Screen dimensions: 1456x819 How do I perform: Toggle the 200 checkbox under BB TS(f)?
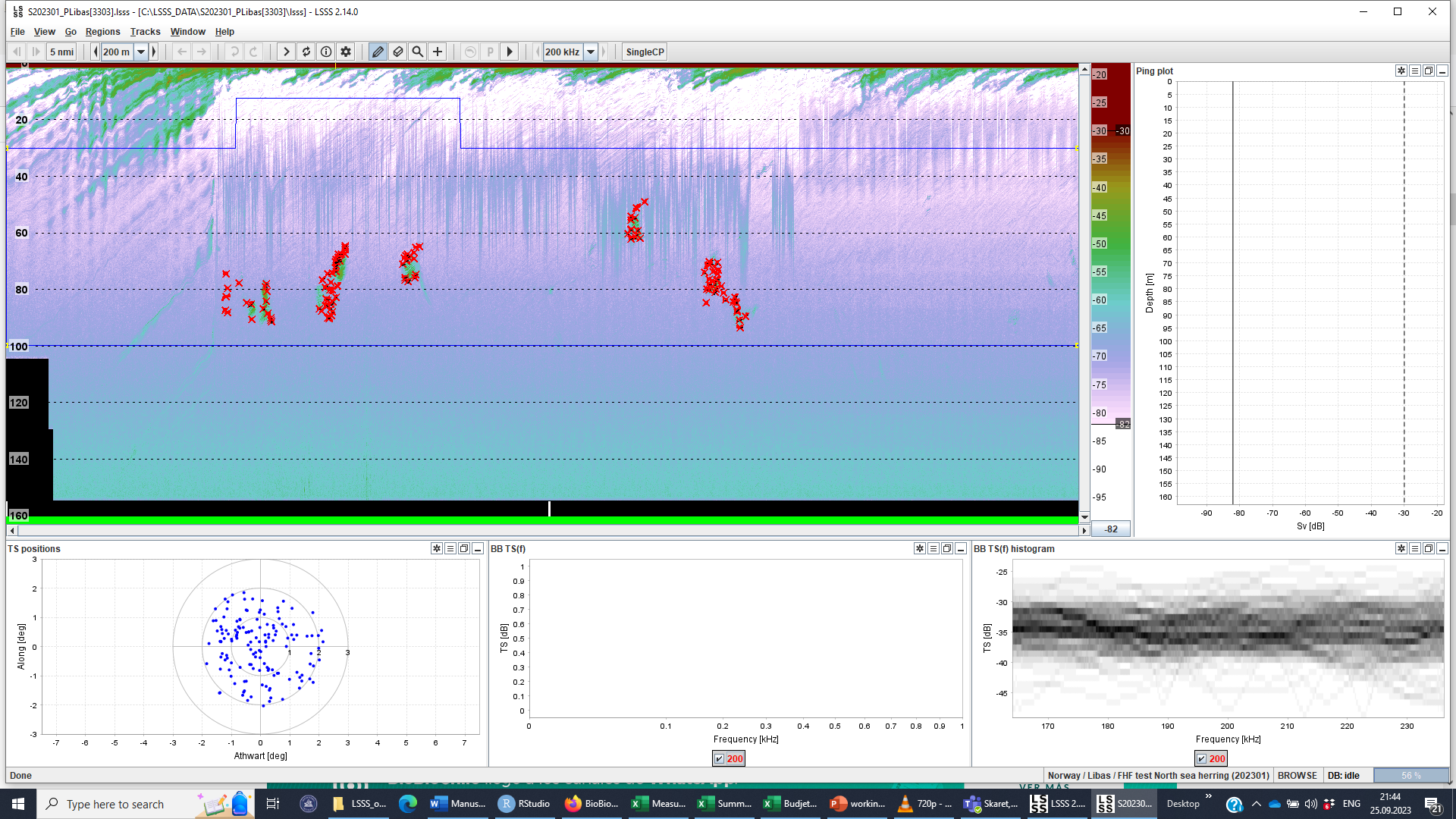(720, 758)
